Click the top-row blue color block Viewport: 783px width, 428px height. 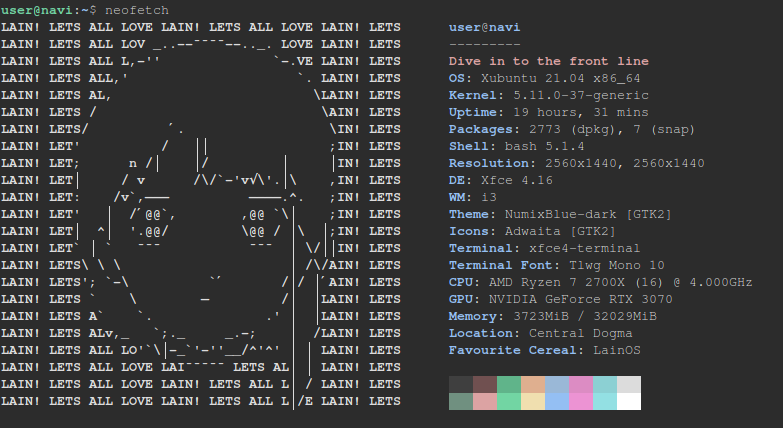coord(557,385)
